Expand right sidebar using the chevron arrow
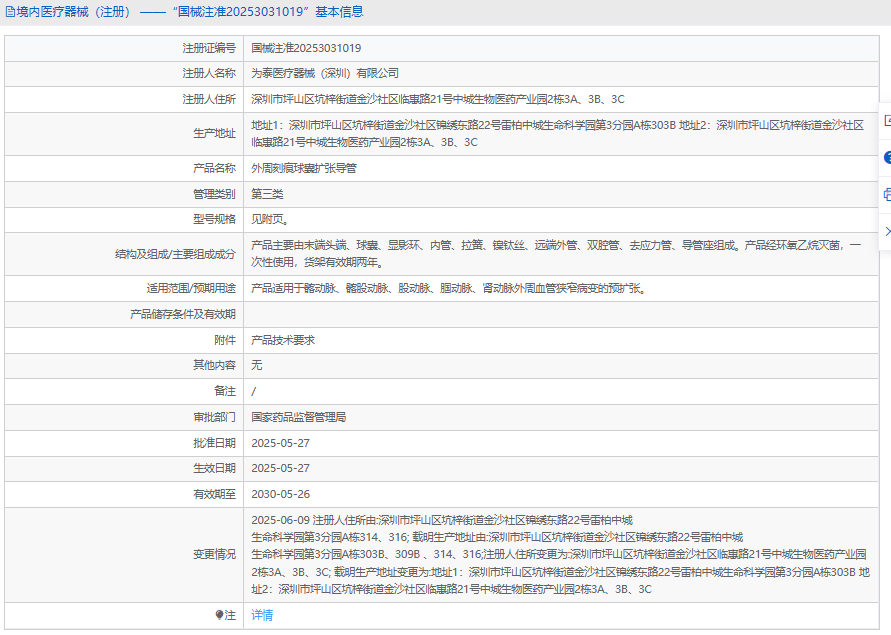The image size is (891, 635). [886, 231]
